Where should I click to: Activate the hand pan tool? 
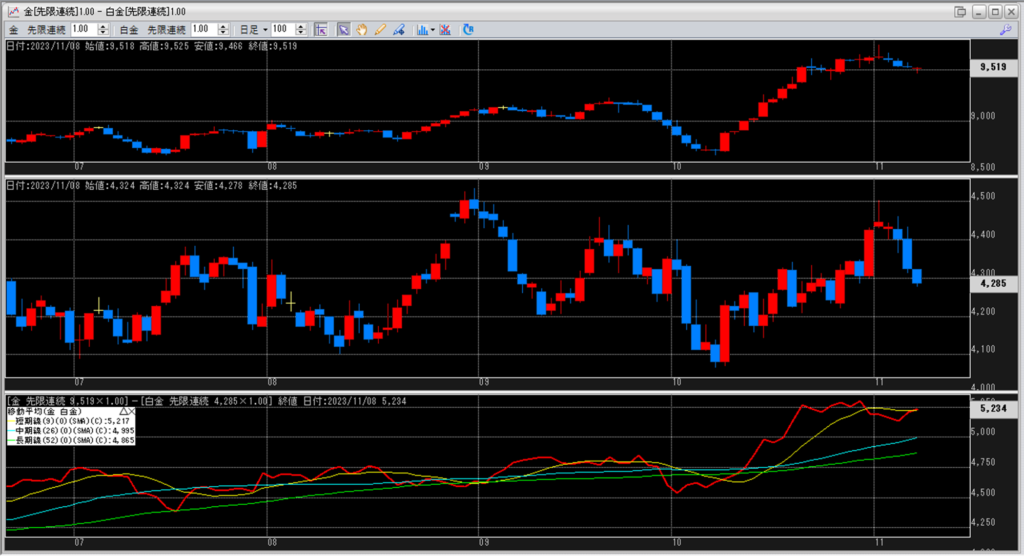tap(361, 30)
